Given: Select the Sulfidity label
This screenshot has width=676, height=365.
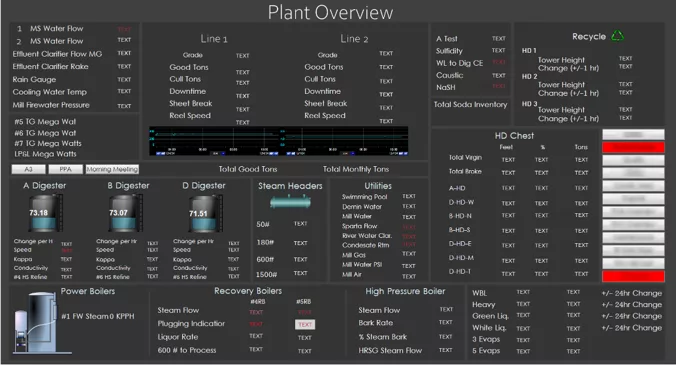Looking at the screenshot, I should point(449,51).
